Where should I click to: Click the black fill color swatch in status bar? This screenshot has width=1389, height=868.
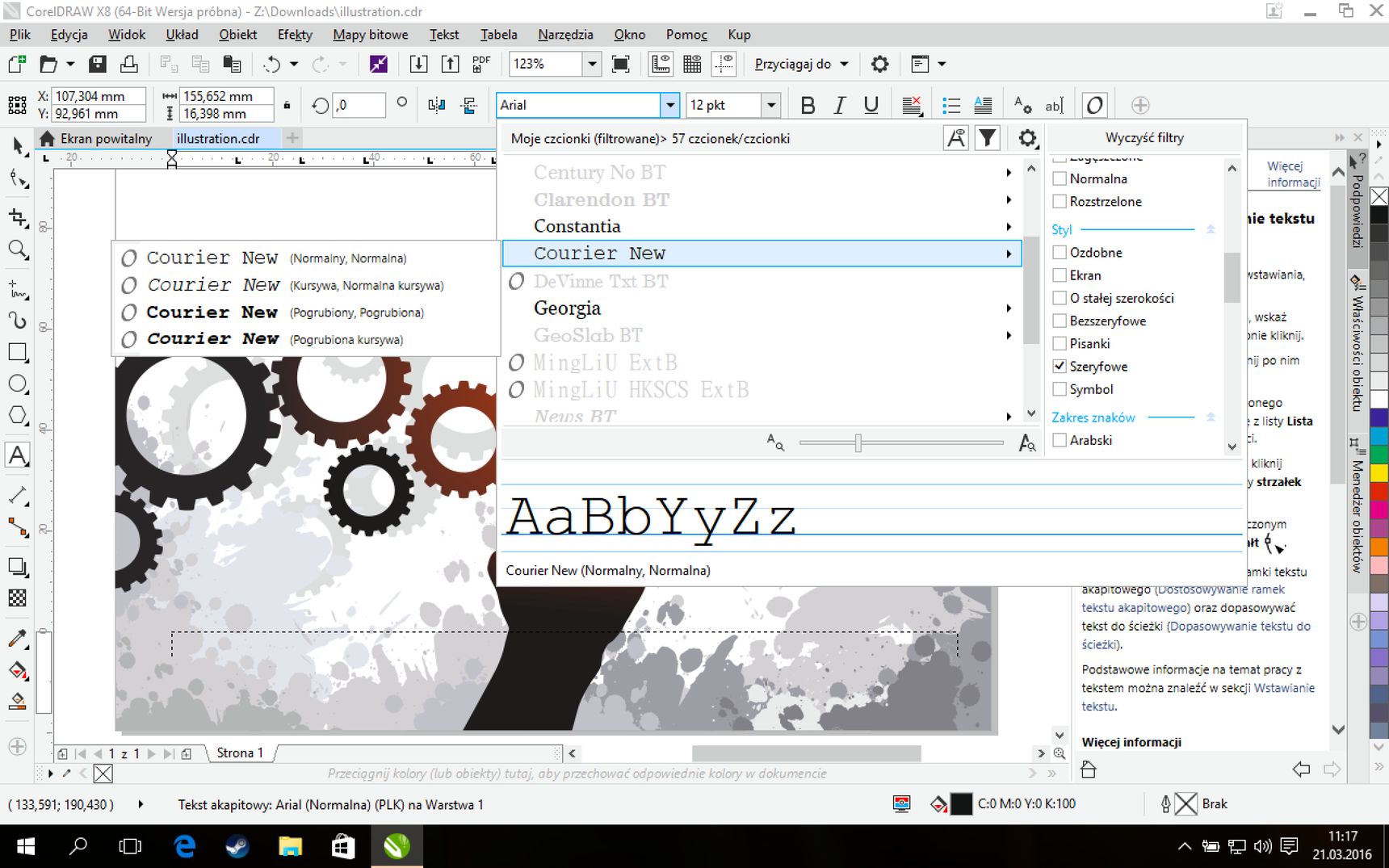click(961, 804)
